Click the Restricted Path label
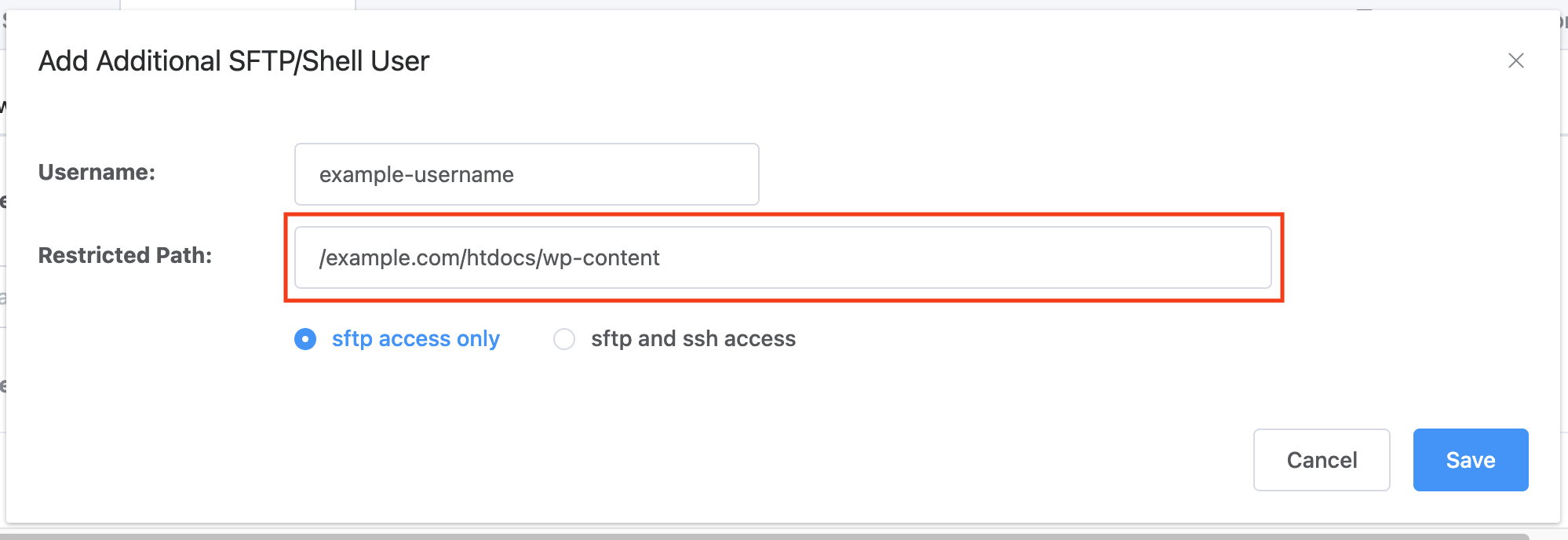The width and height of the screenshot is (1568, 540). (x=126, y=255)
